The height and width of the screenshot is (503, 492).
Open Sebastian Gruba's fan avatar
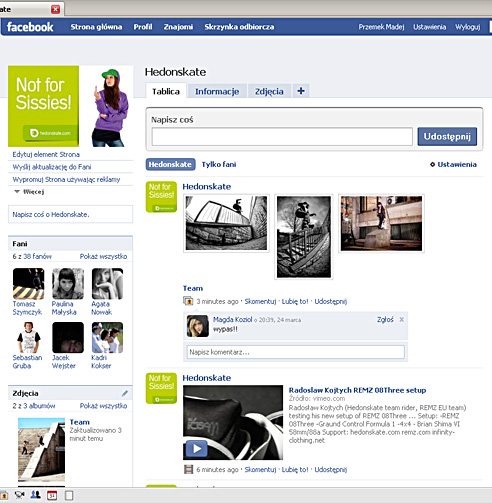[x=29, y=337]
